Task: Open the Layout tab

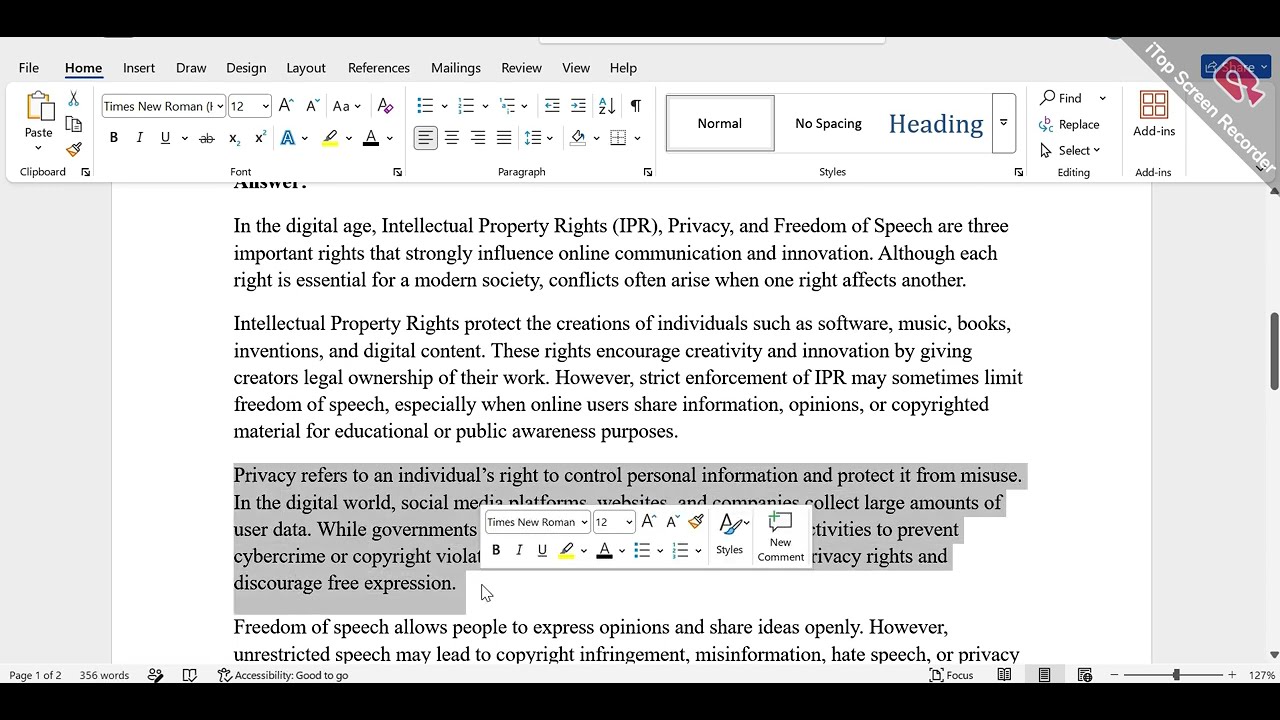Action: coord(306,68)
